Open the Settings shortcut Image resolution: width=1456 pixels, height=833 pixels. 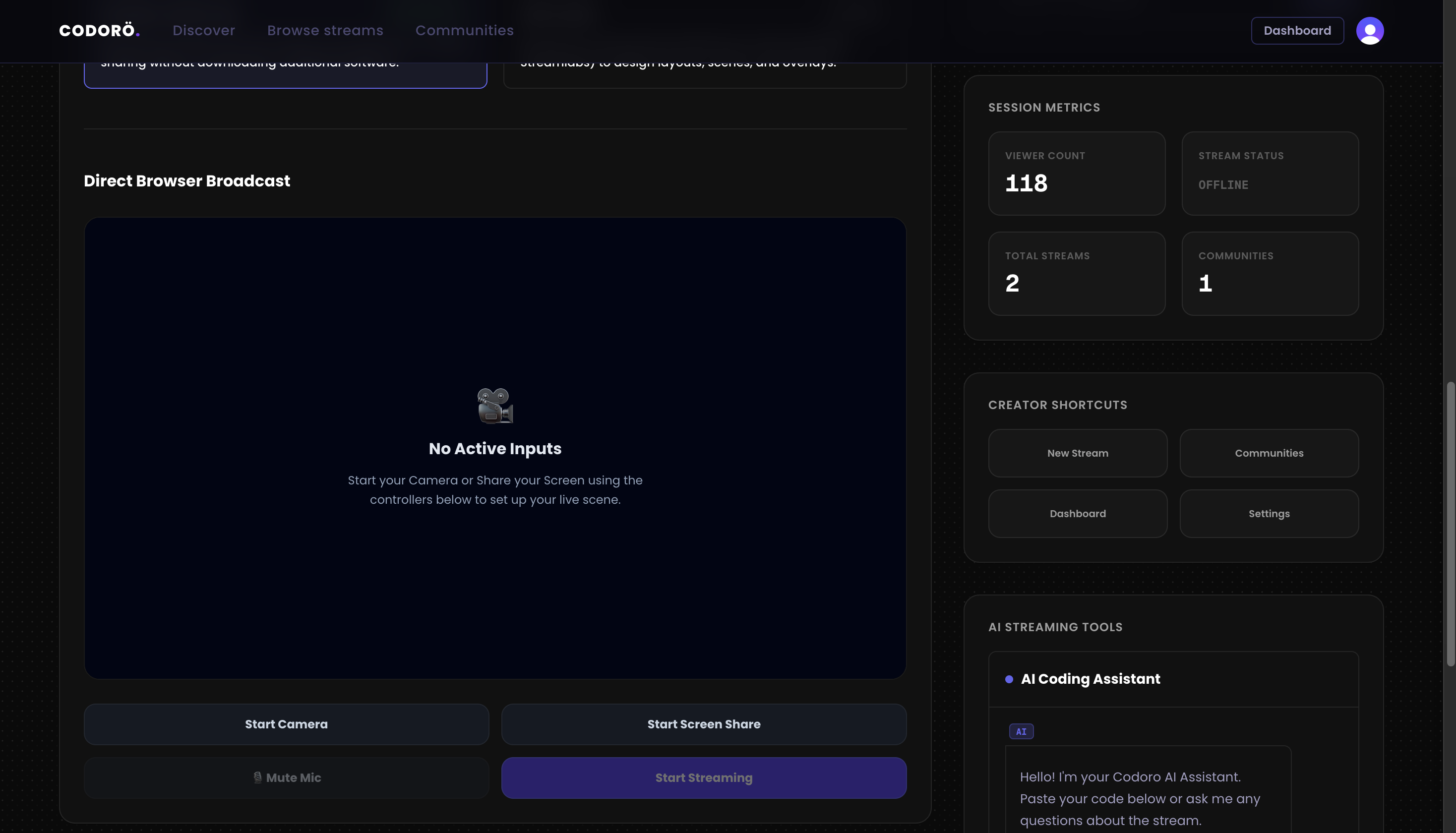(x=1269, y=513)
